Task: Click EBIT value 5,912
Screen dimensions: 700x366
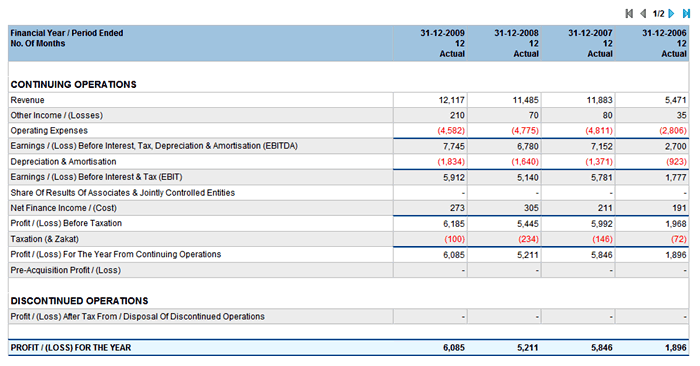Action: pyautogui.click(x=454, y=178)
